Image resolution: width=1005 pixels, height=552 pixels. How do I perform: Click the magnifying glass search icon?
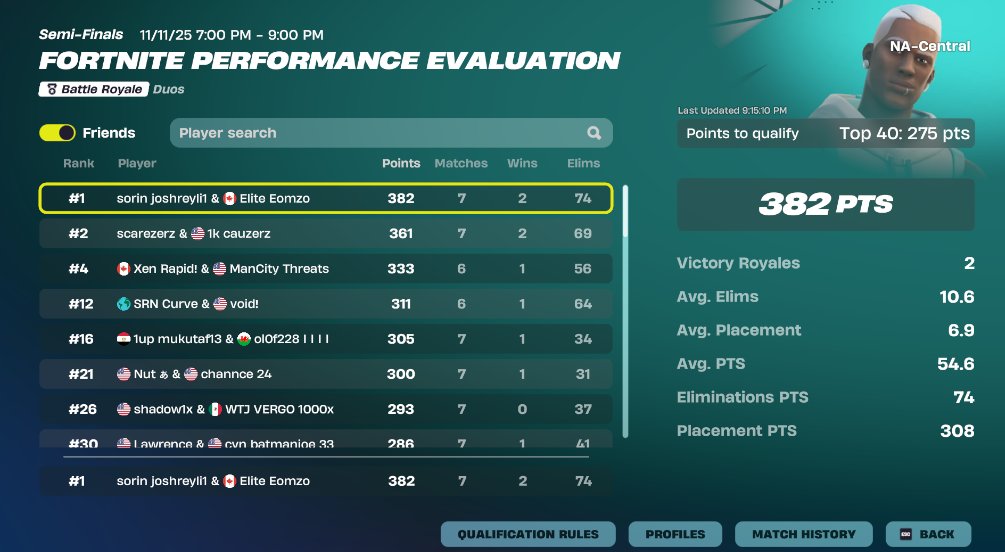click(594, 133)
